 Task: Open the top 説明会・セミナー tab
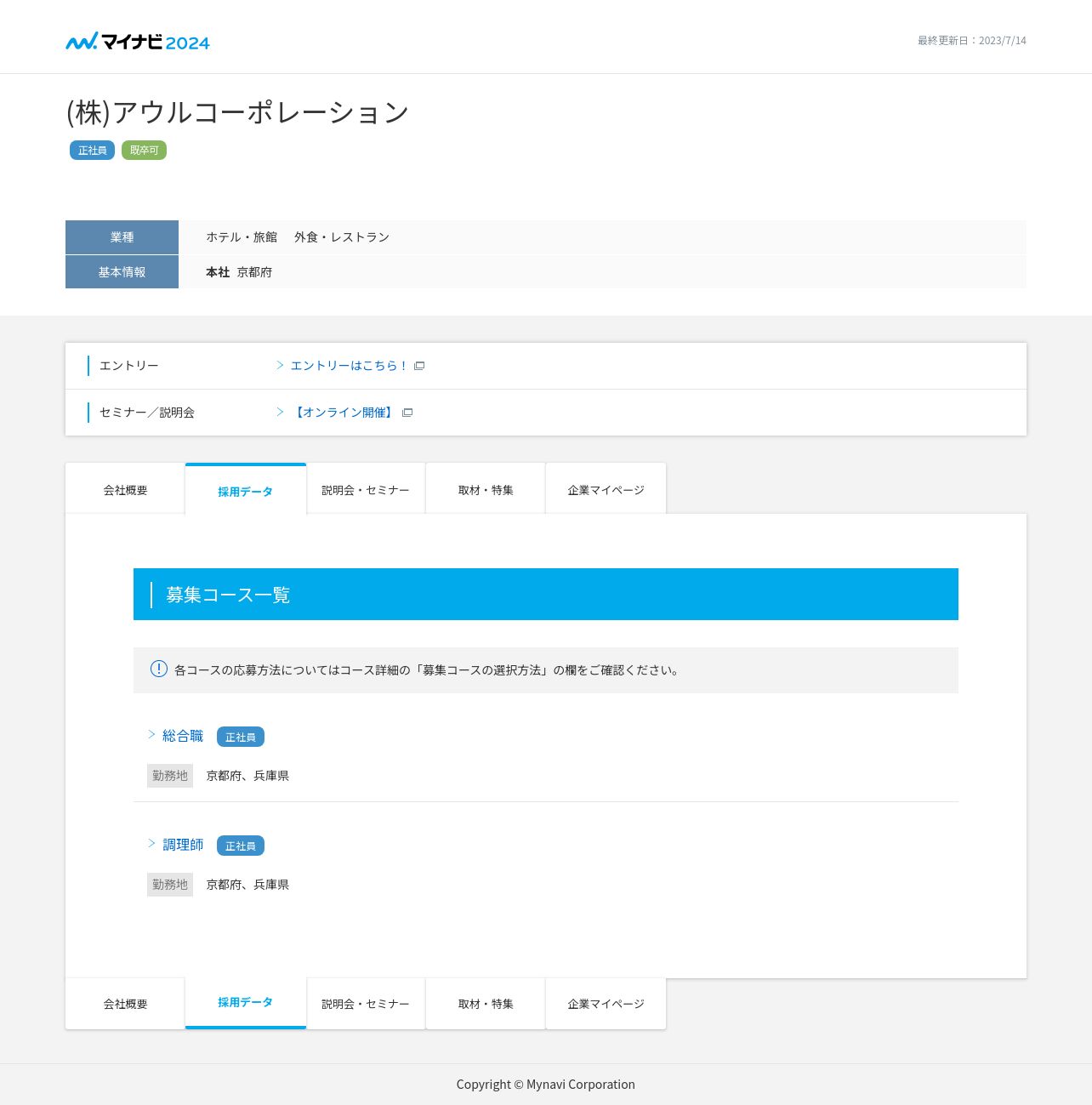coord(366,489)
